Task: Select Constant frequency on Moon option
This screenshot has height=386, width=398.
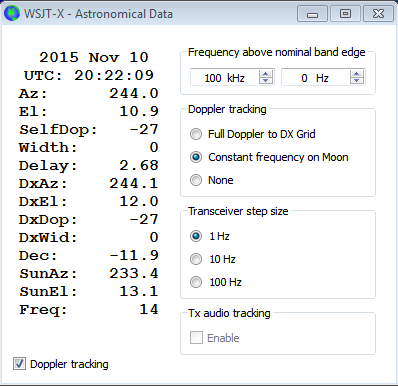Action: click(x=269, y=157)
